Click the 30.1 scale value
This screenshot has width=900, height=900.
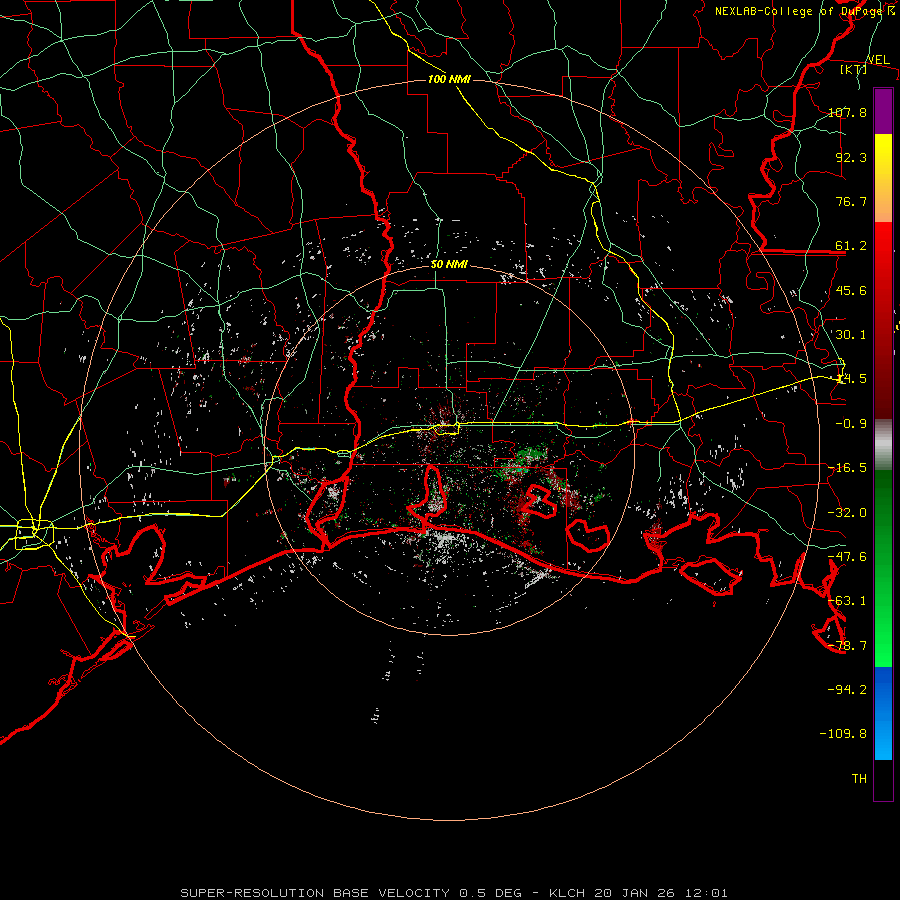tap(851, 335)
